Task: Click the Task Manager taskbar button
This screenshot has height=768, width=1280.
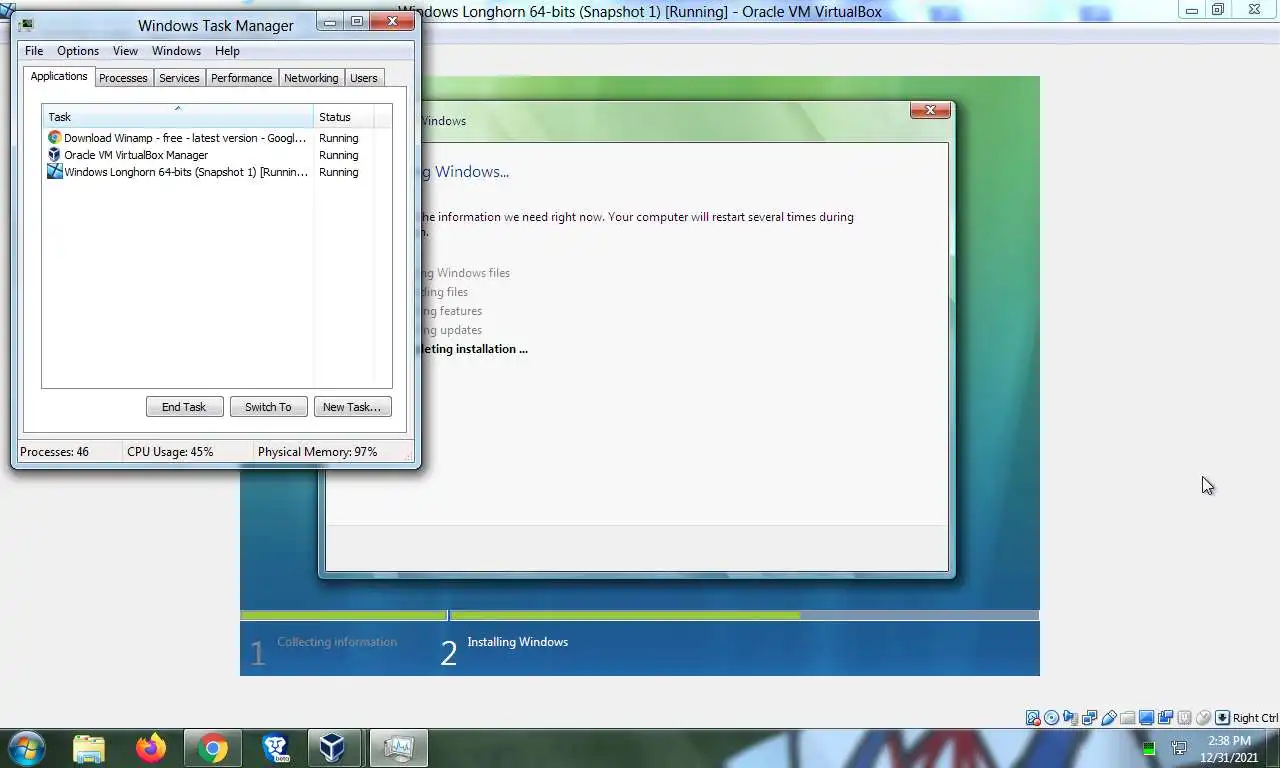Action: [x=398, y=748]
